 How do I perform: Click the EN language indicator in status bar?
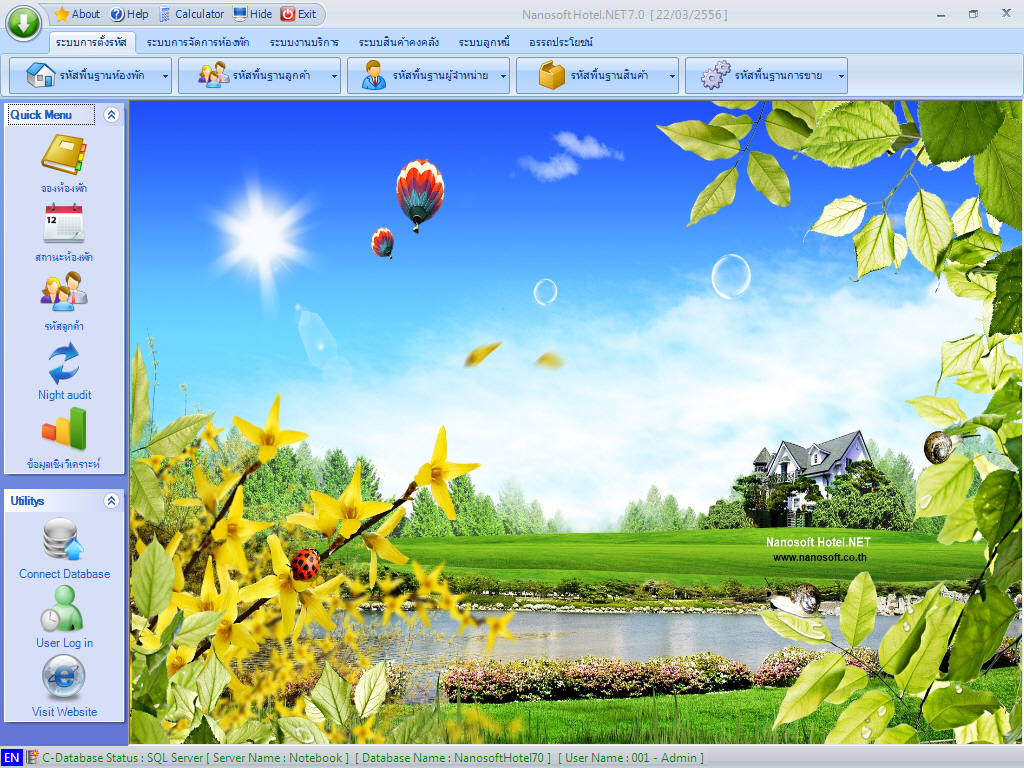tap(11, 758)
